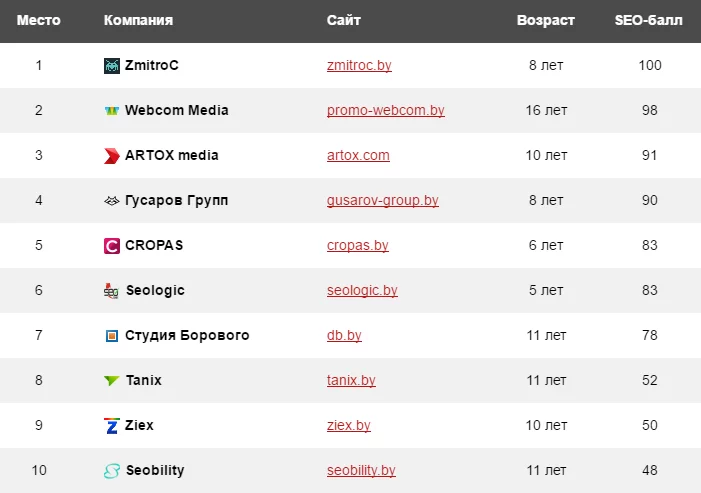701x493 pixels.
Task: Click the 5 лет age cell
Action: coord(546,290)
